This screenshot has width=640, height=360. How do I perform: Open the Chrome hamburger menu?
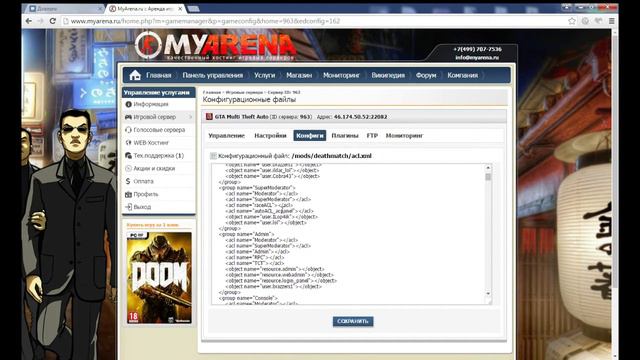point(611,21)
